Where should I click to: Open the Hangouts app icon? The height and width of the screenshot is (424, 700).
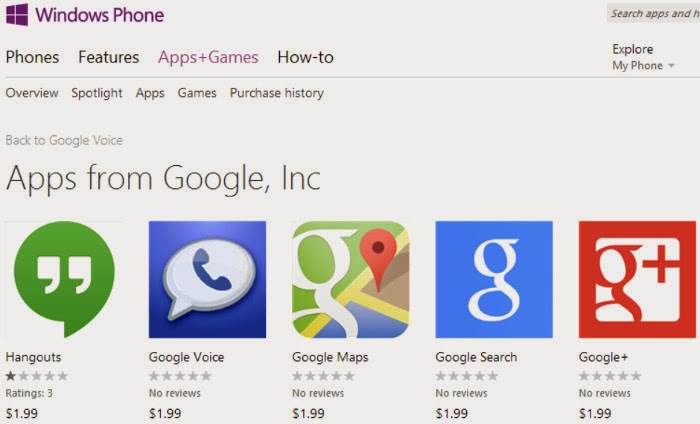(x=63, y=279)
